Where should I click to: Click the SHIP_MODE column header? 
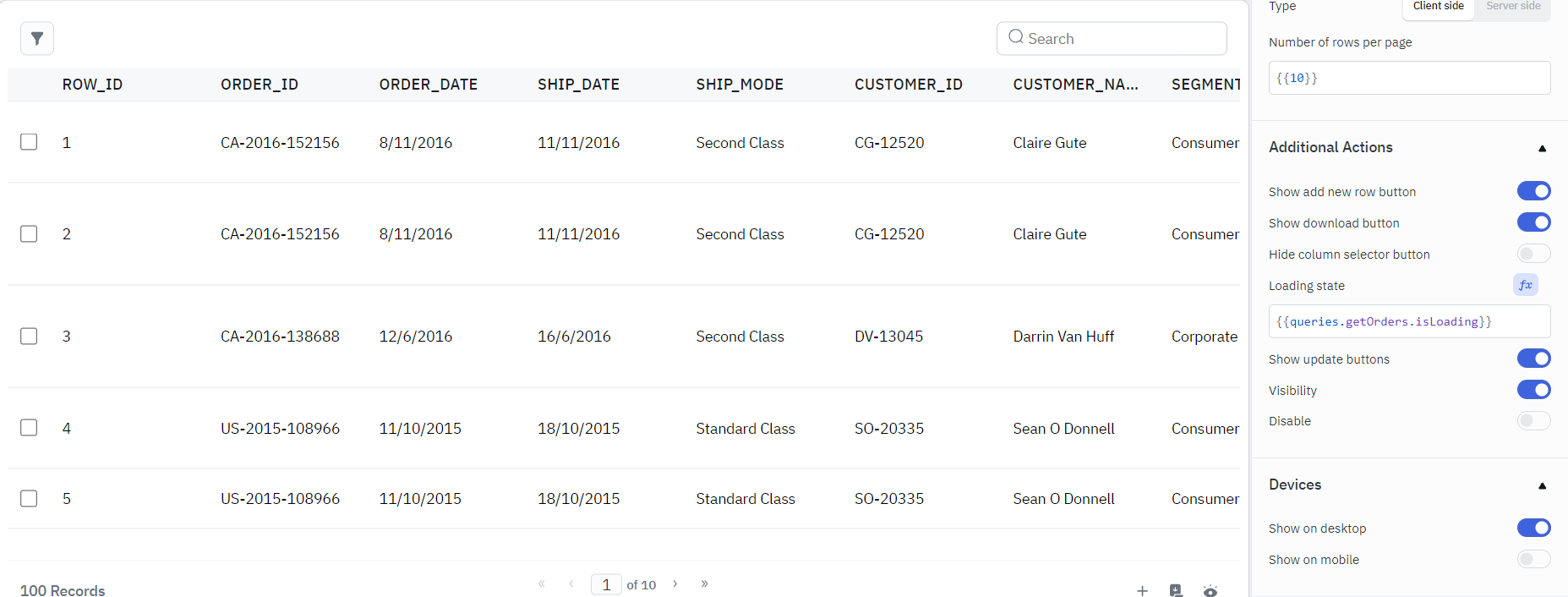click(x=740, y=85)
